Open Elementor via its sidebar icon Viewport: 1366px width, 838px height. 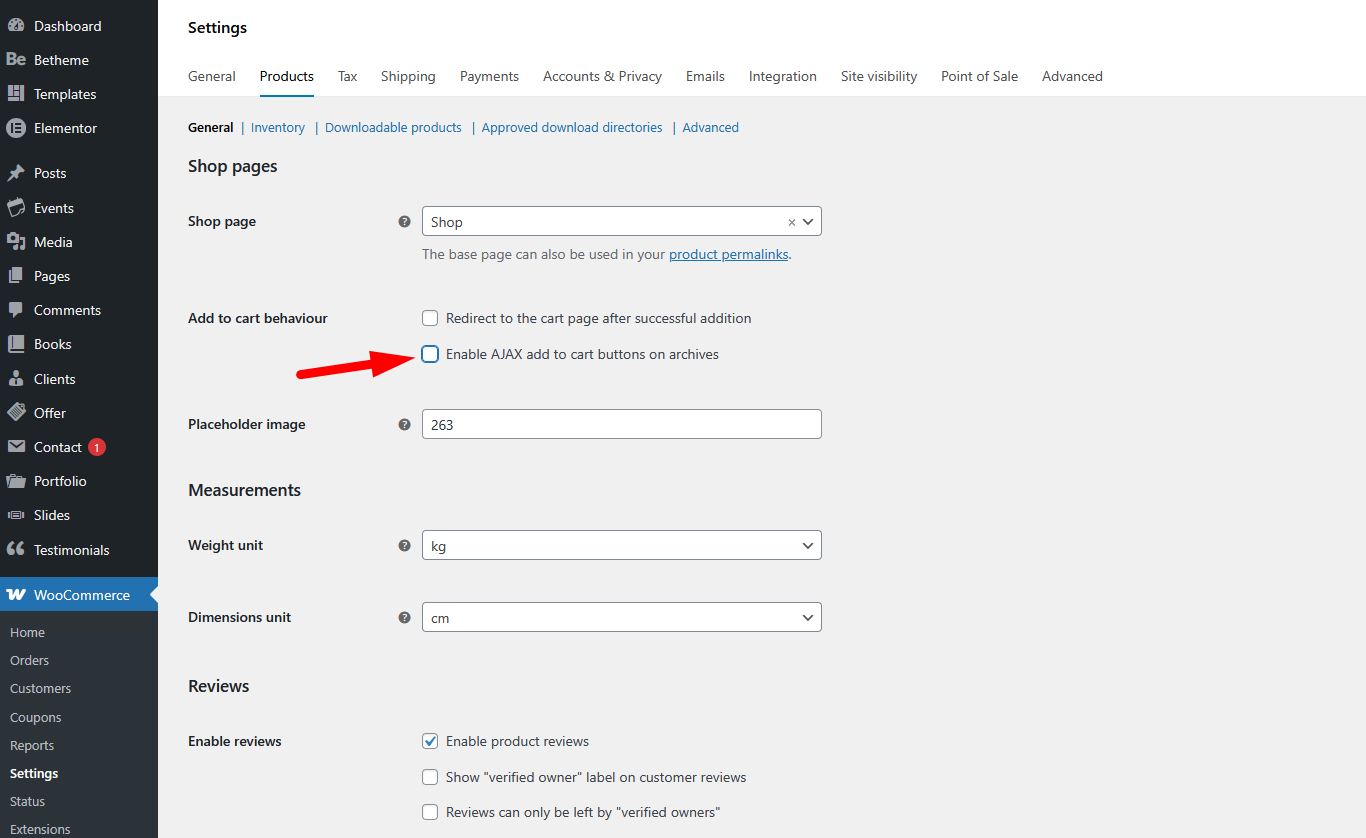tap(16, 128)
